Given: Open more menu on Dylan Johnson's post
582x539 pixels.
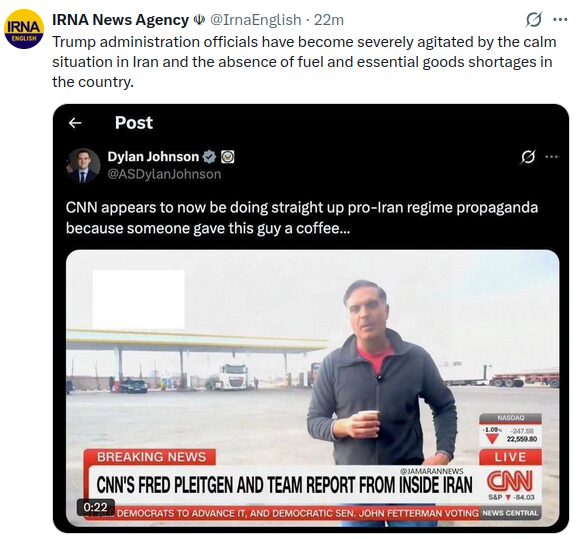Looking at the screenshot, I should click(x=552, y=157).
